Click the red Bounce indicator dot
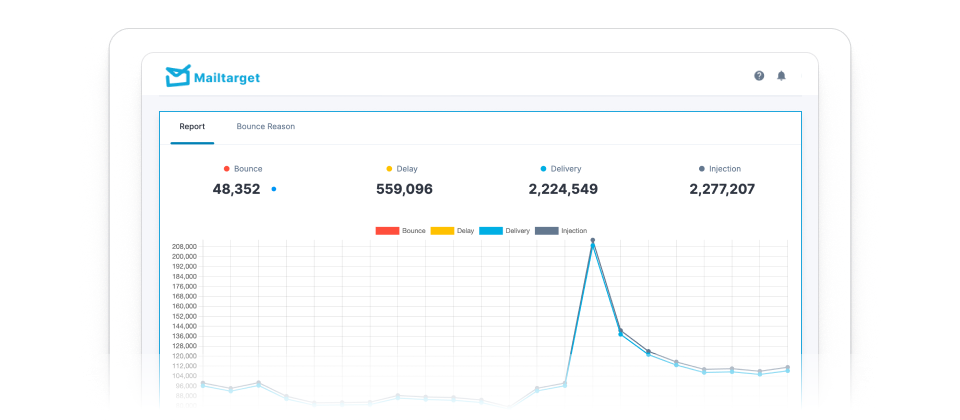This screenshot has height=420, width=960. (x=227, y=169)
